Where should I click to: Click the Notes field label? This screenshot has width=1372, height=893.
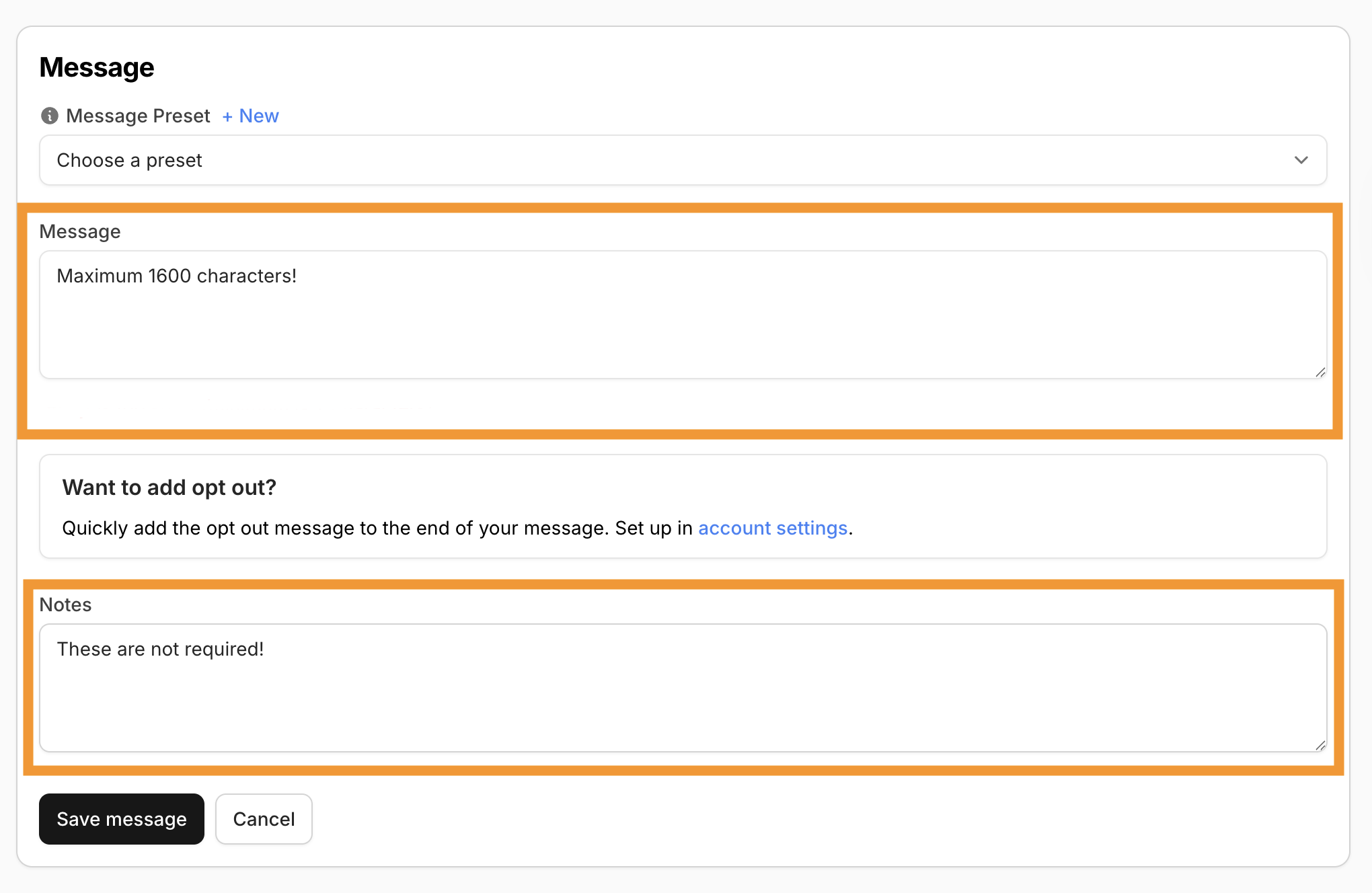(x=65, y=605)
